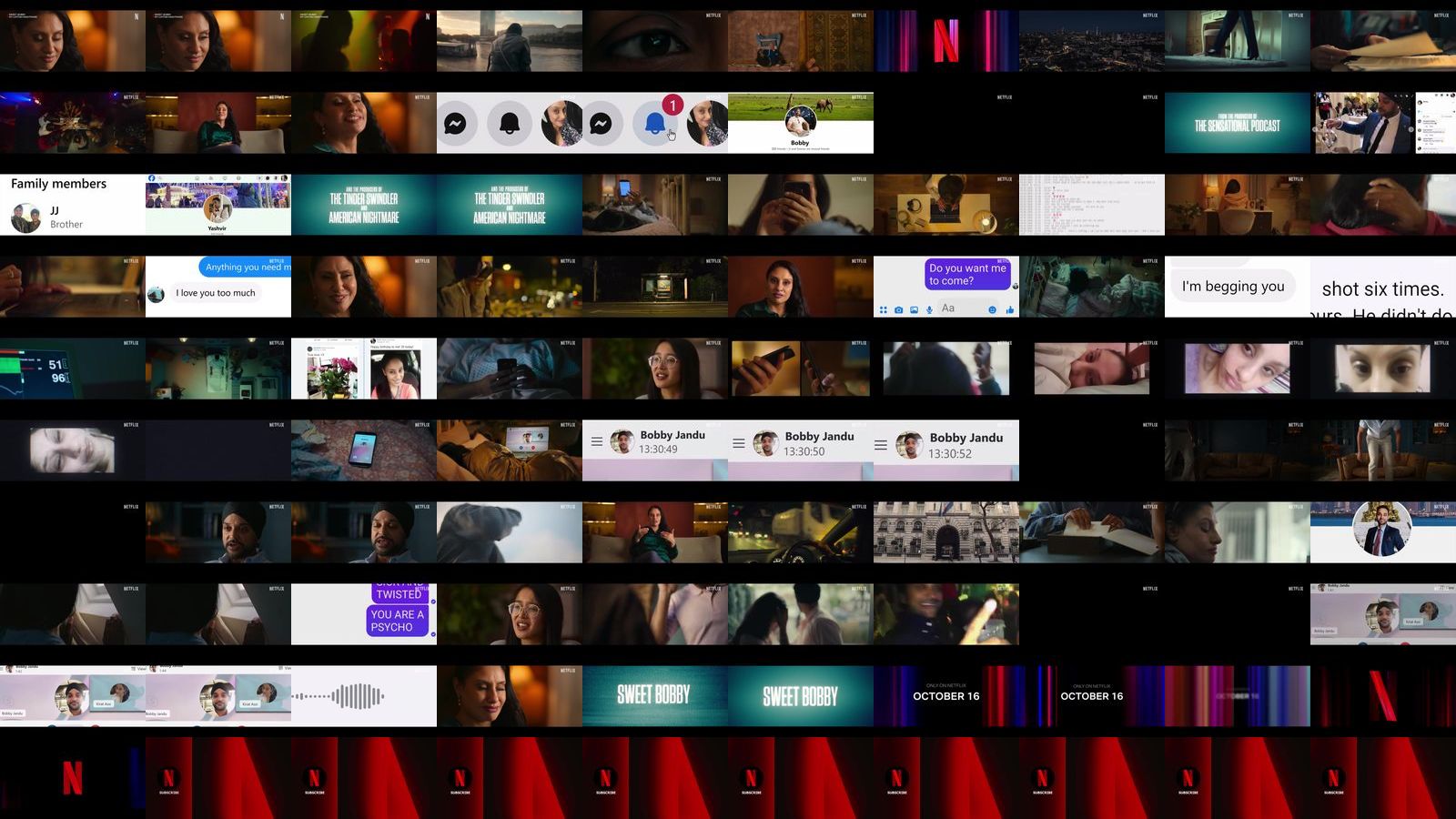The width and height of the screenshot is (1456, 819).
Task: Click JJ's avatar under Family members
Action: (x=25, y=217)
